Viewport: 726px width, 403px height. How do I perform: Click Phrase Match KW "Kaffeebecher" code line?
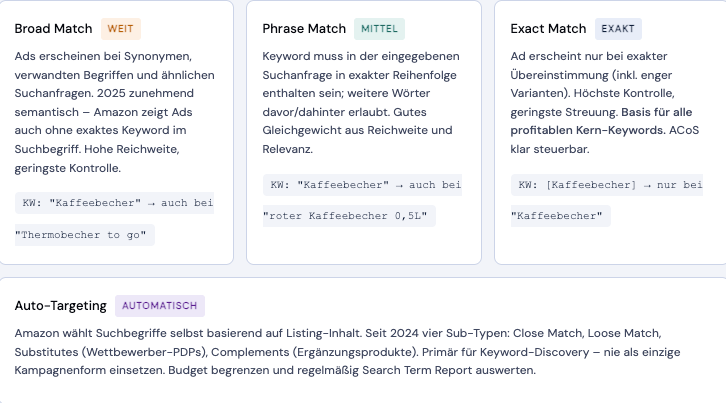tap(362, 185)
